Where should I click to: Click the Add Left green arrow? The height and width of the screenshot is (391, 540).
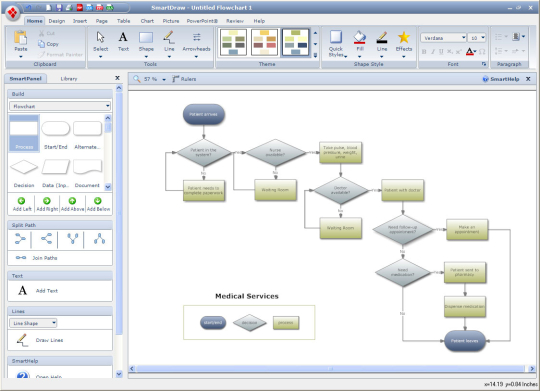pos(21,201)
